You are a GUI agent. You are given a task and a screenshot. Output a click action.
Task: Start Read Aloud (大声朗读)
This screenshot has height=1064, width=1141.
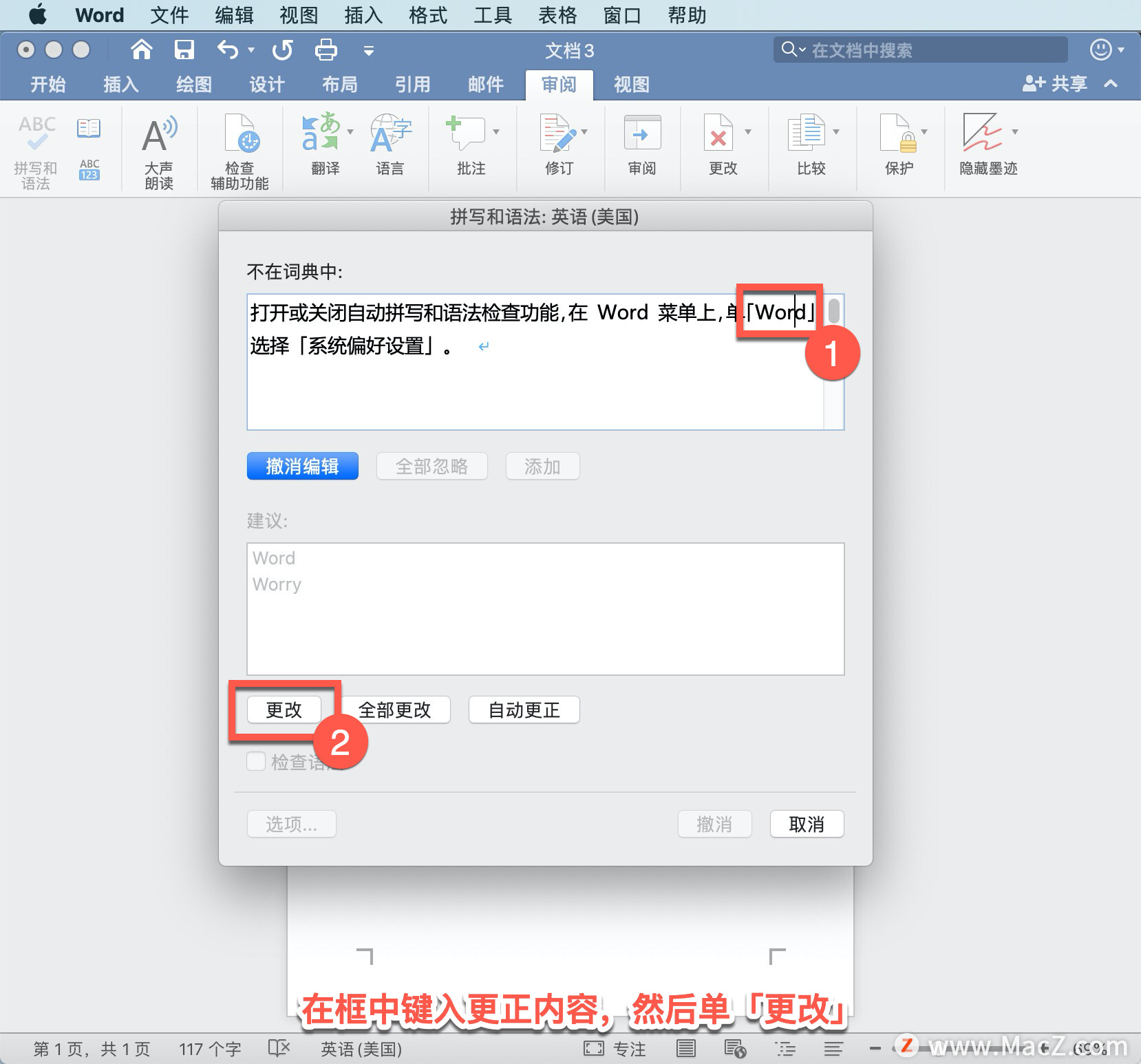tap(159, 152)
